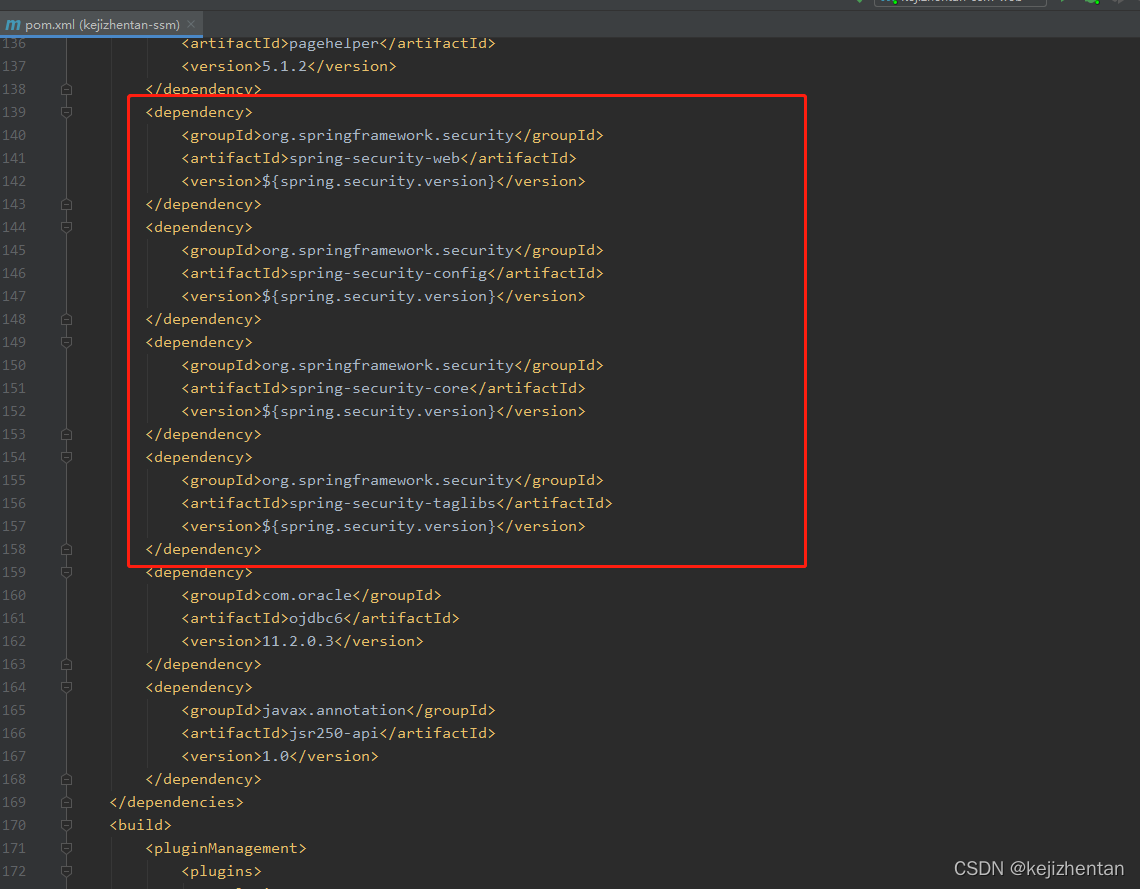Image resolution: width=1140 pixels, height=889 pixels.
Task: Collapse the dependency block starting at line 154
Action: click(66, 457)
